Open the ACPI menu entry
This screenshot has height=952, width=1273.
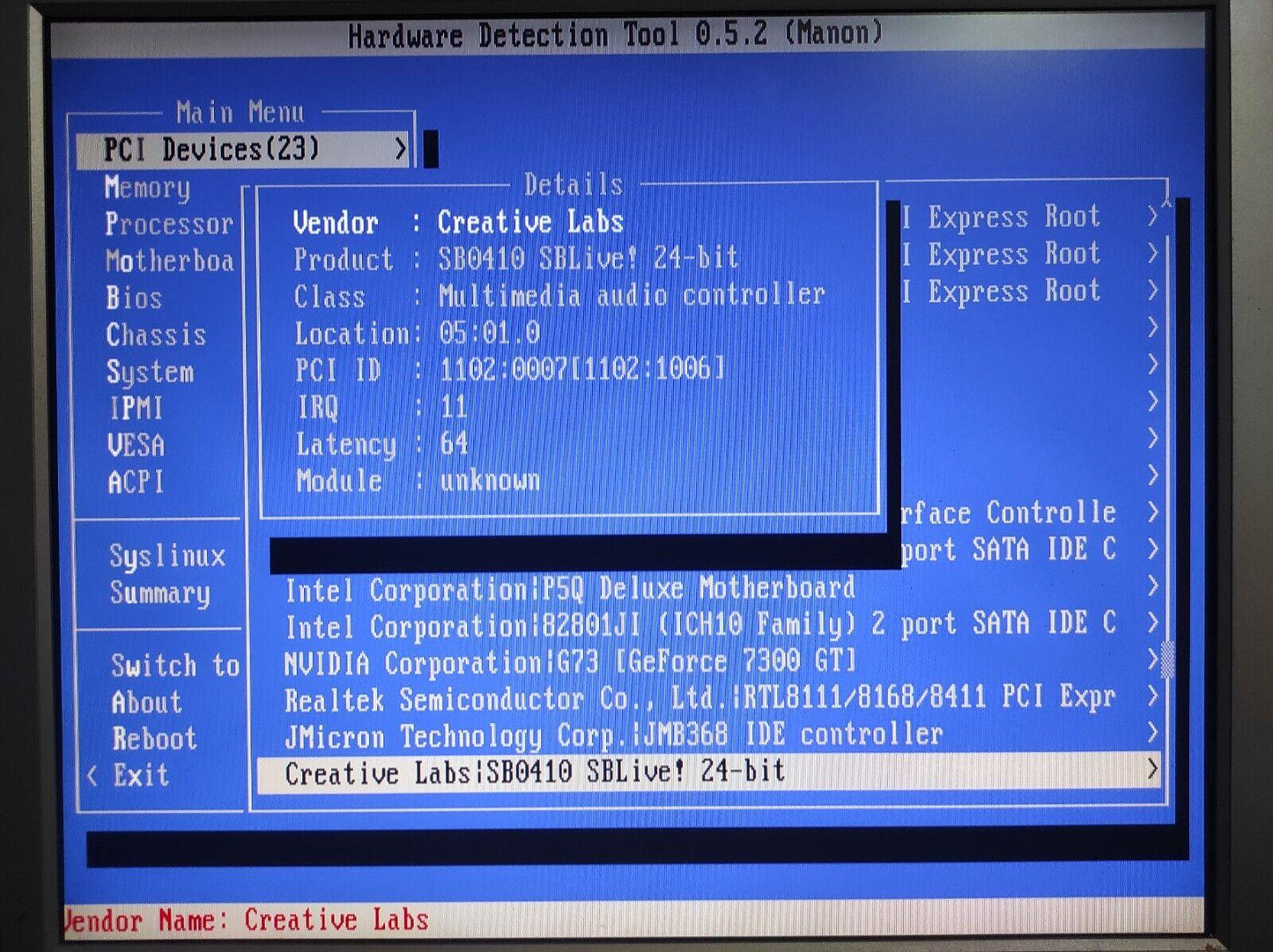click(x=136, y=483)
